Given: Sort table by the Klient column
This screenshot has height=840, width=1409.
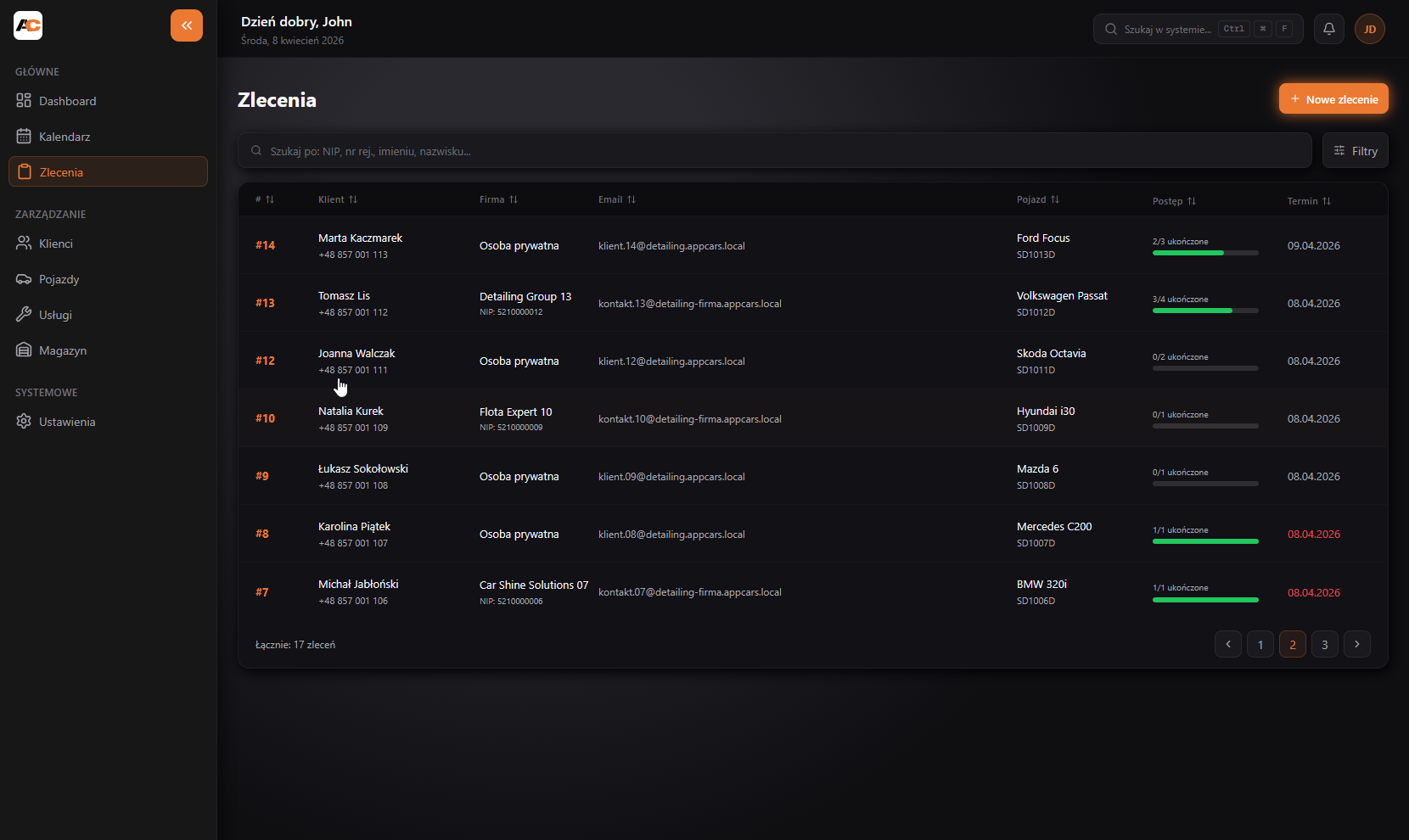Looking at the screenshot, I should (338, 199).
